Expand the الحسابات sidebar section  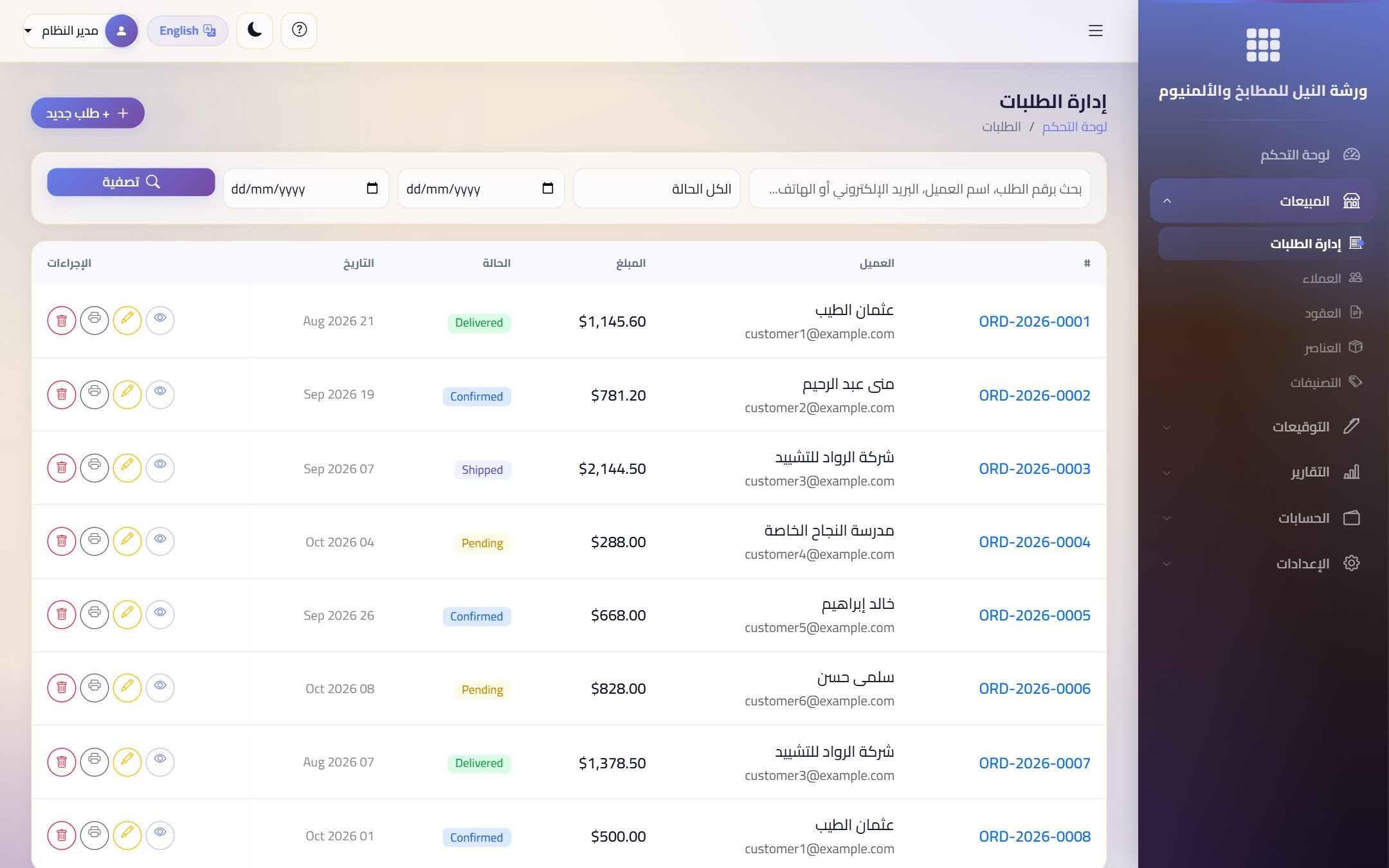point(1263,518)
